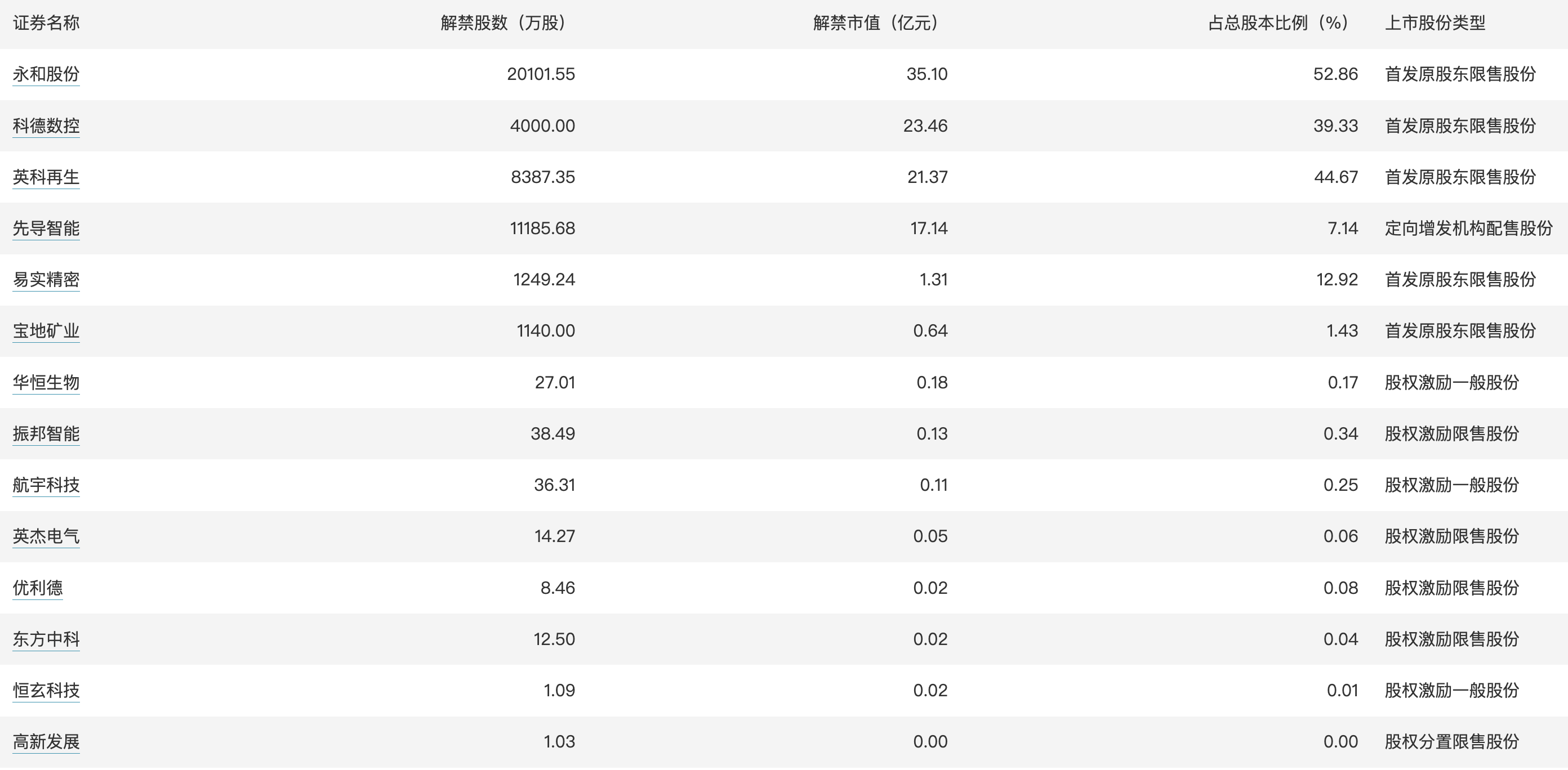This screenshot has height=770, width=1568.
Task: Click the 英科再生 security name
Action: [46, 177]
